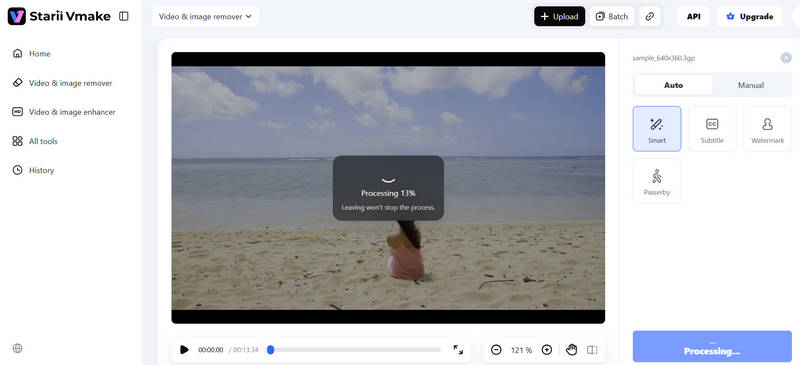The width and height of the screenshot is (800, 365).
Task: Close the sample_640x360.3gp file
Action: tap(786, 58)
